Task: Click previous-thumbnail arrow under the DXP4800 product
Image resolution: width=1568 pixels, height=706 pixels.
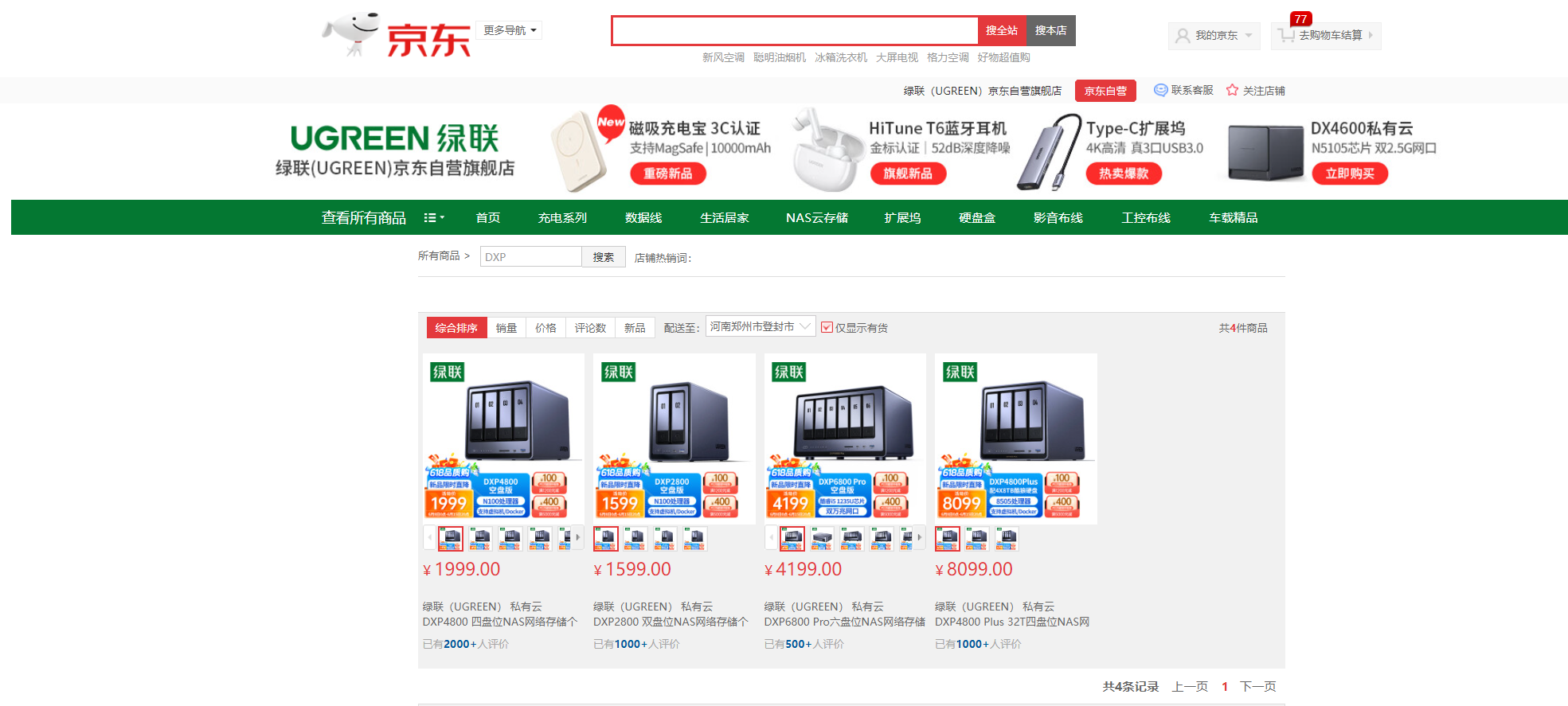Action: [x=429, y=538]
